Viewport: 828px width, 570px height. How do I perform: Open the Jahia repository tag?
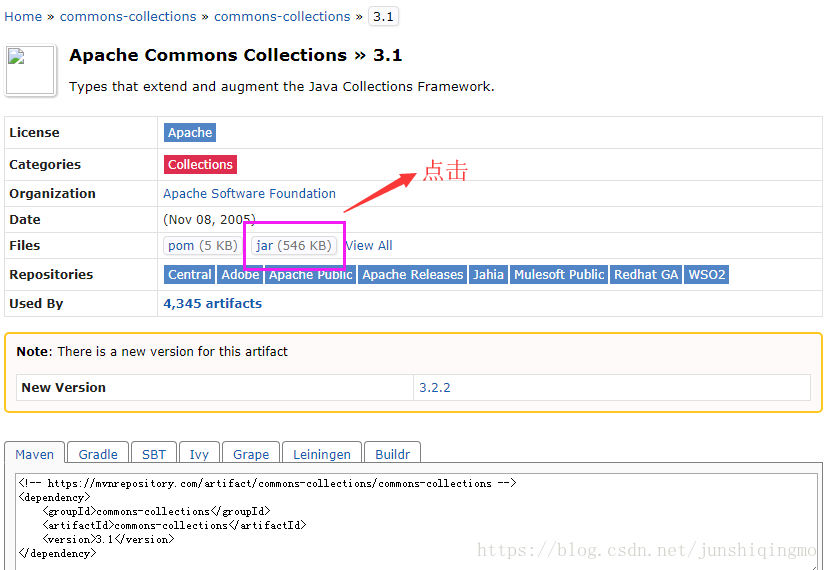point(488,275)
